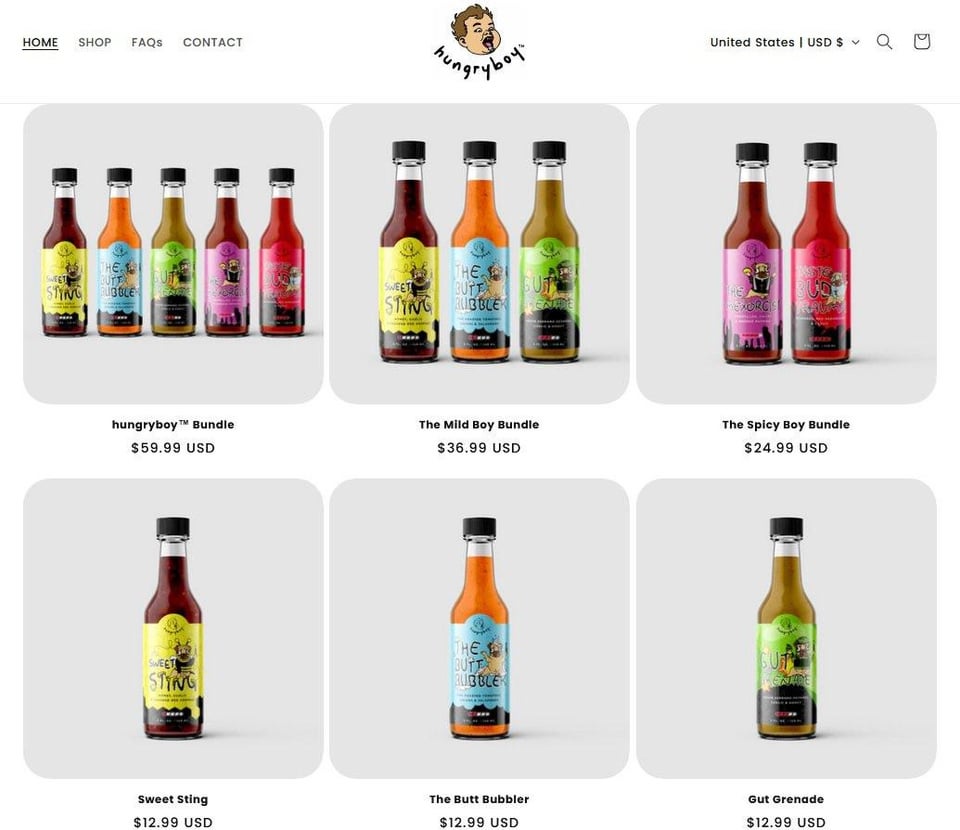Open the FAQs page
The height and width of the screenshot is (830, 960).
click(147, 42)
